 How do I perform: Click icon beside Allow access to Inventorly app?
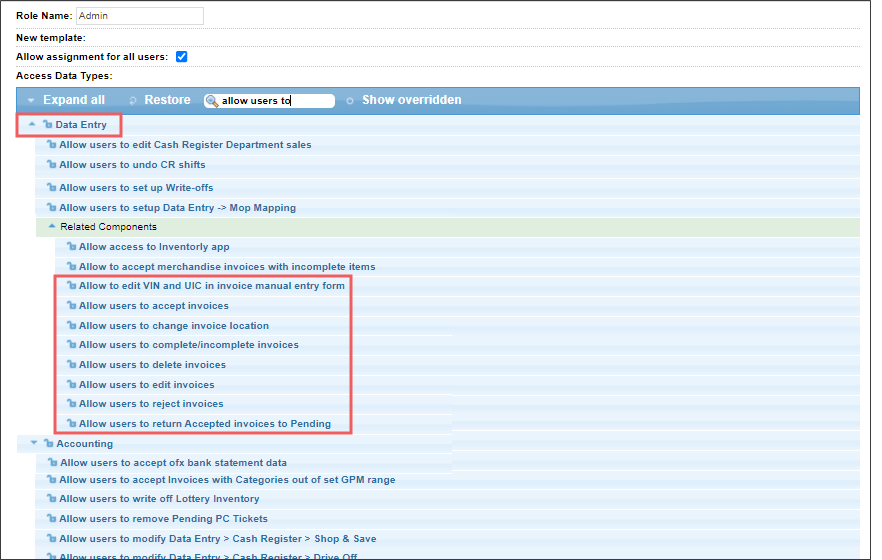click(71, 246)
